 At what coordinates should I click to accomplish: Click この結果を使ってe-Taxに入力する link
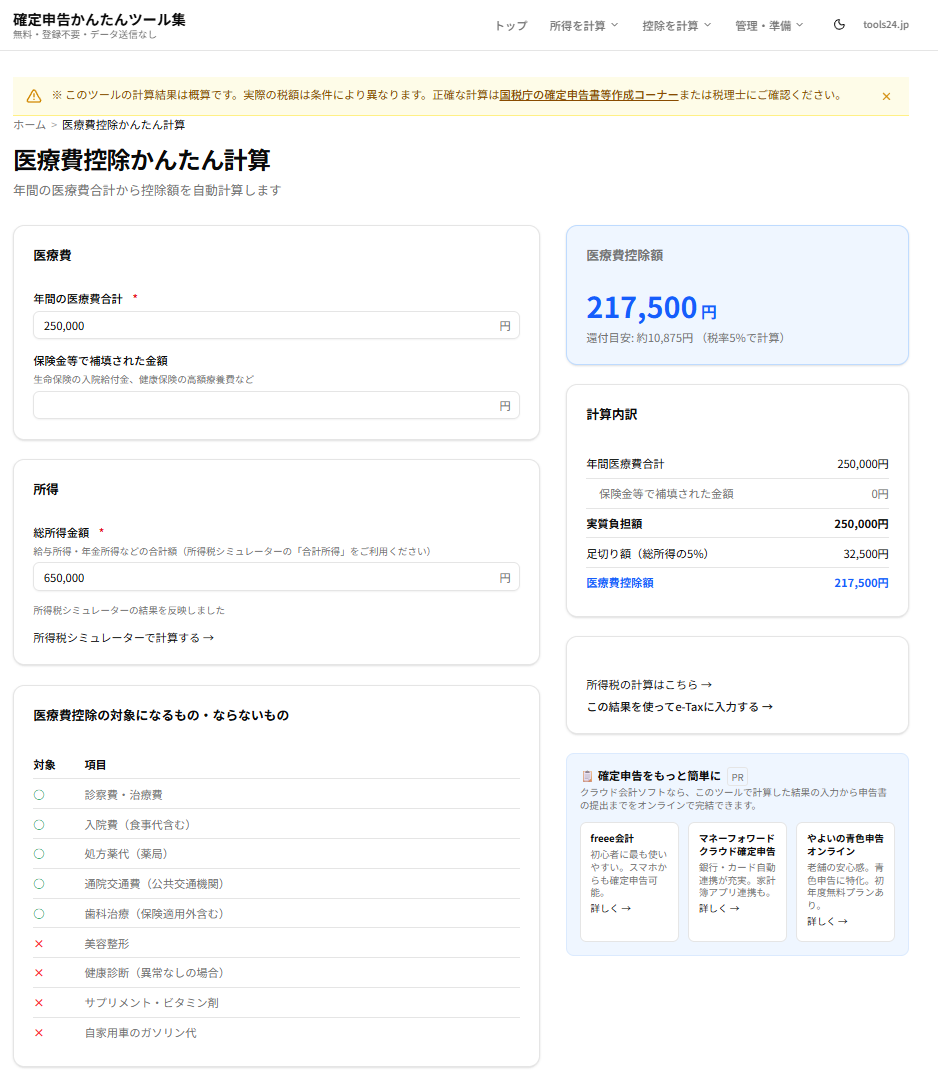[680, 707]
